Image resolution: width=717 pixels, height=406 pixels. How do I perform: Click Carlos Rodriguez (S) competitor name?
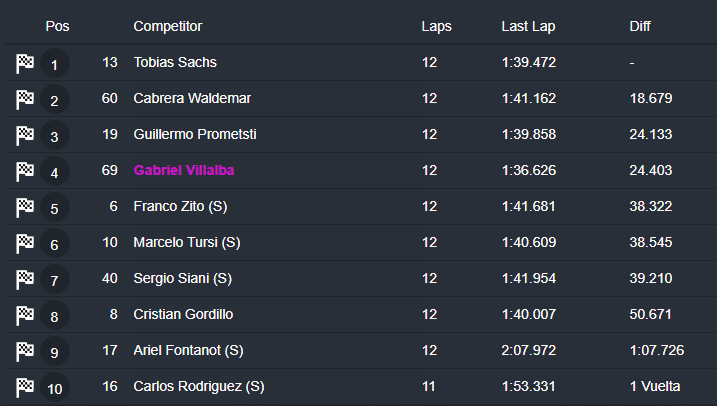coord(199,386)
